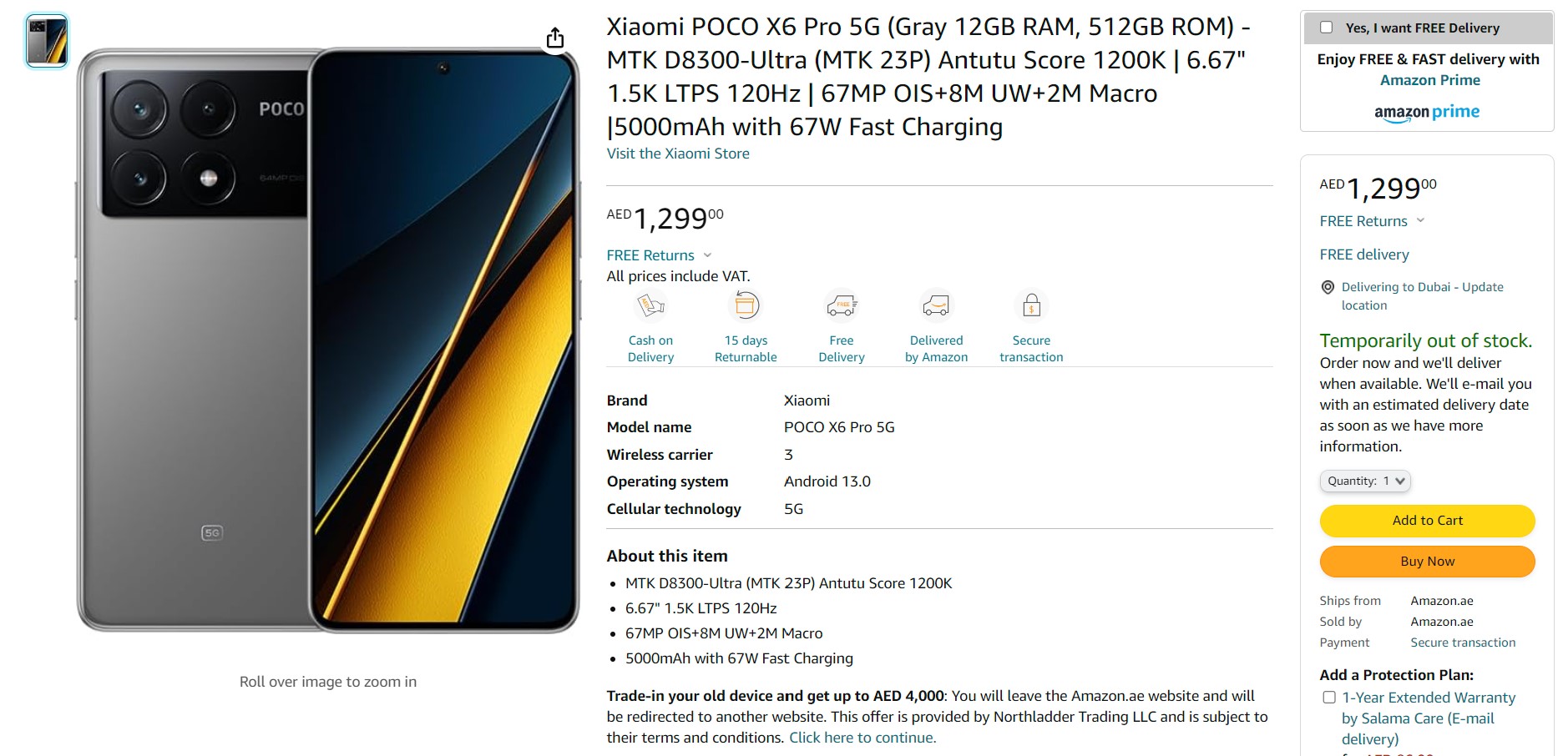Select the product thumbnail image
1568x756 pixels.
pyautogui.click(x=47, y=41)
